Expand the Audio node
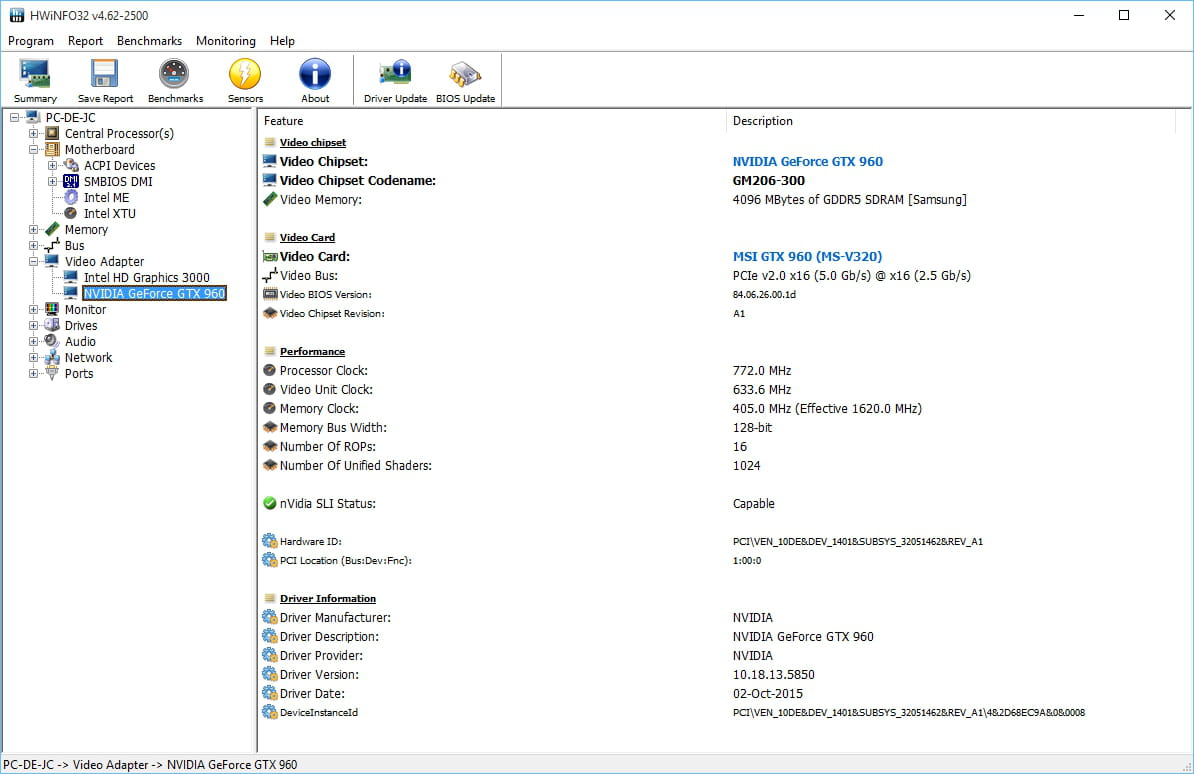The width and height of the screenshot is (1194, 774). pyautogui.click(x=34, y=341)
